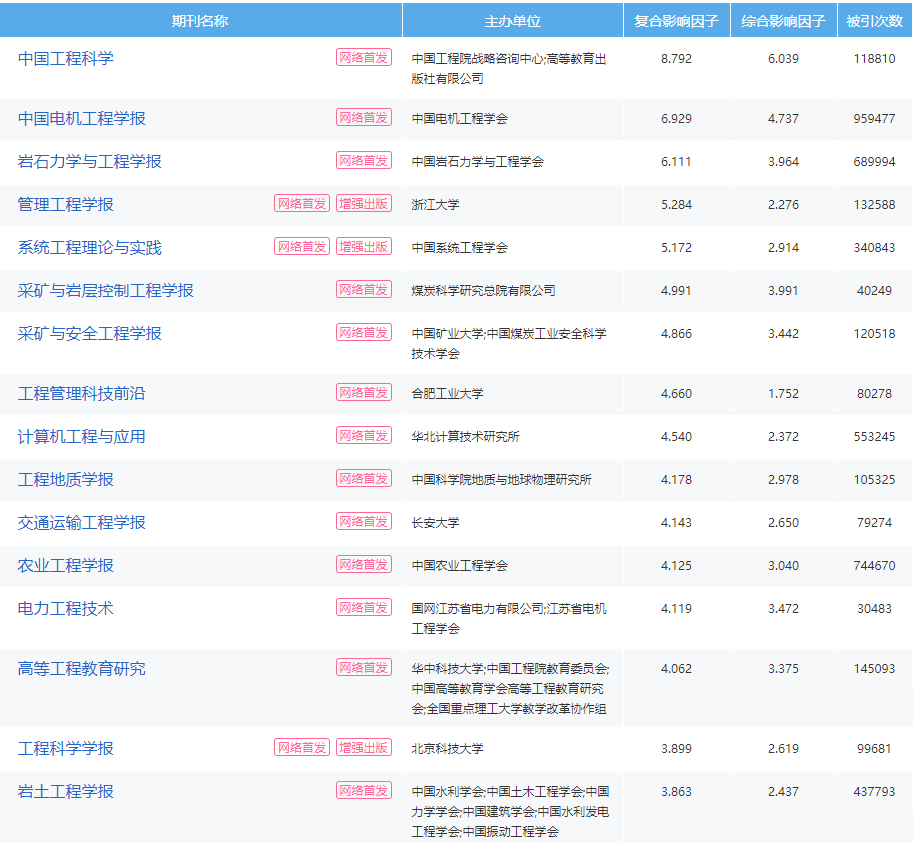
Task: Click 增强出版 tag for 工程科学学报
Action: (x=364, y=747)
